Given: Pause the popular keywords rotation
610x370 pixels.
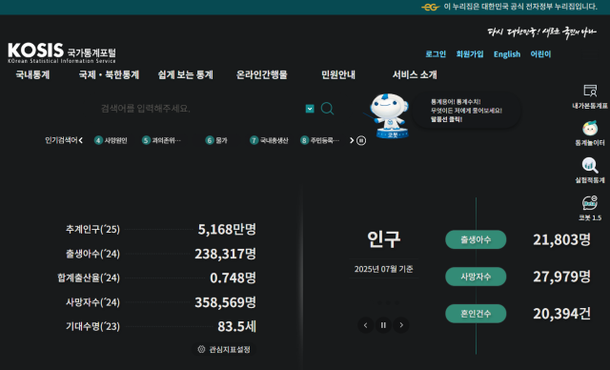Looking at the screenshot, I should click(361, 140).
